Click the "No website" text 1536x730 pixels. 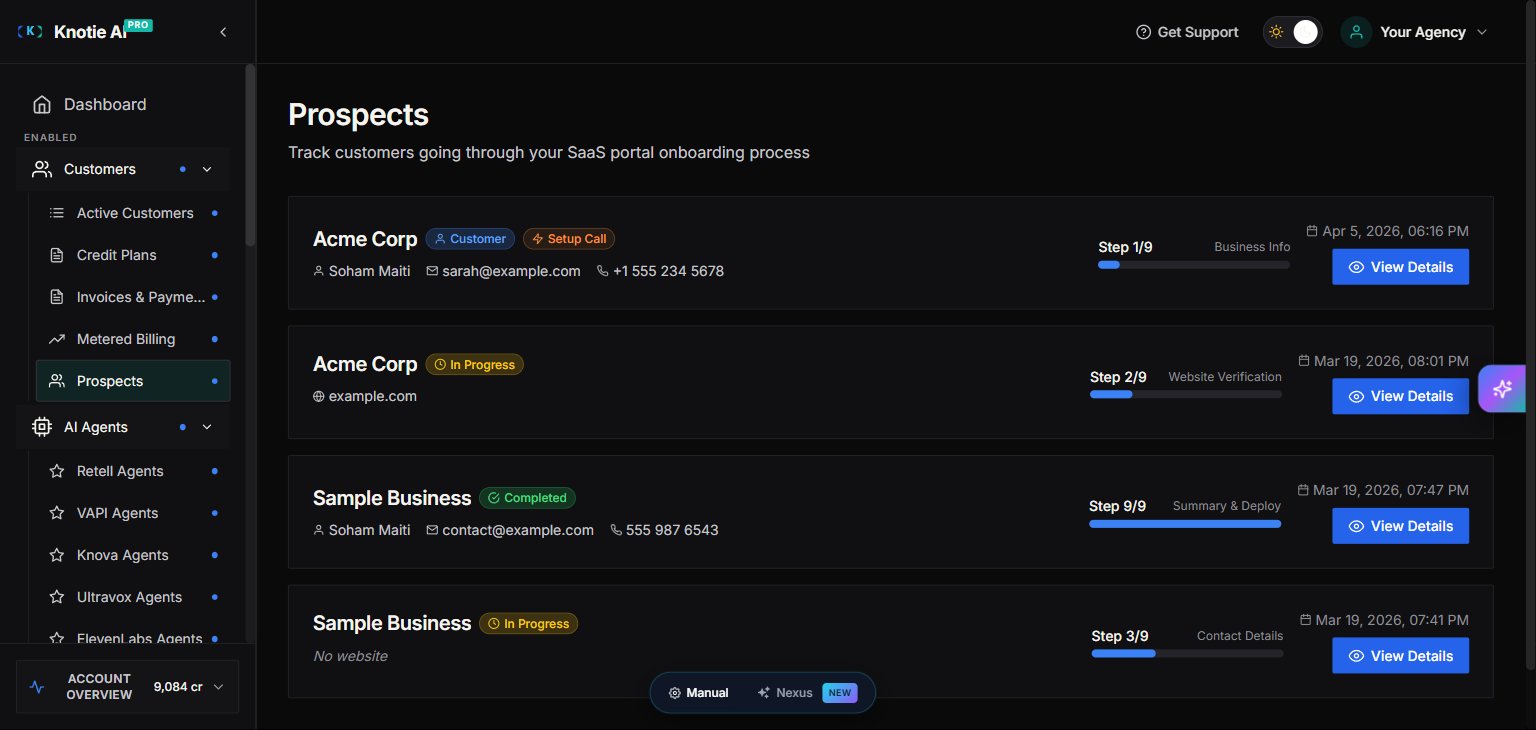pyautogui.click(x=350, y=656)
